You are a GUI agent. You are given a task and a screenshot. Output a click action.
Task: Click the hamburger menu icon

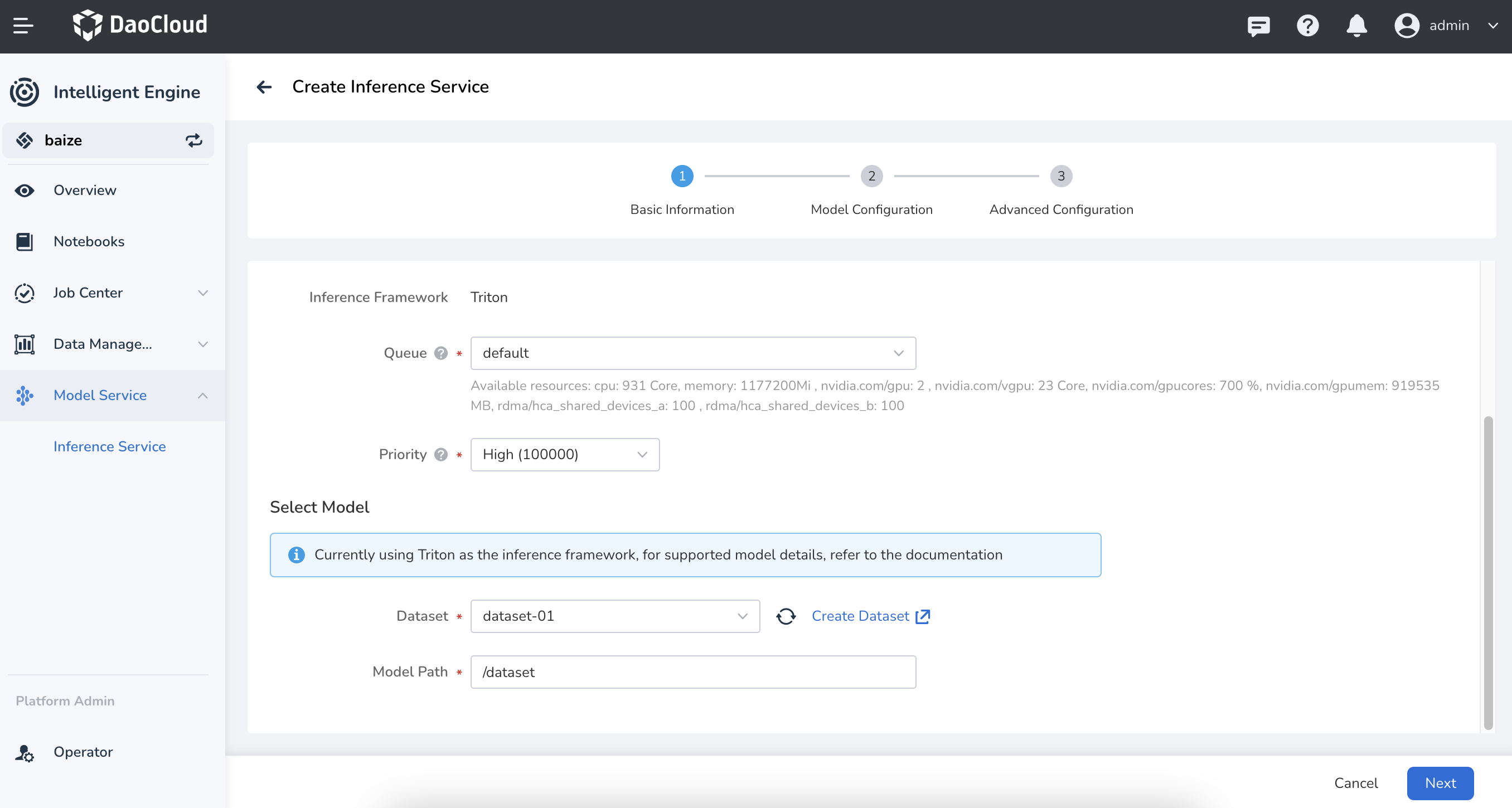pos(23,26)
